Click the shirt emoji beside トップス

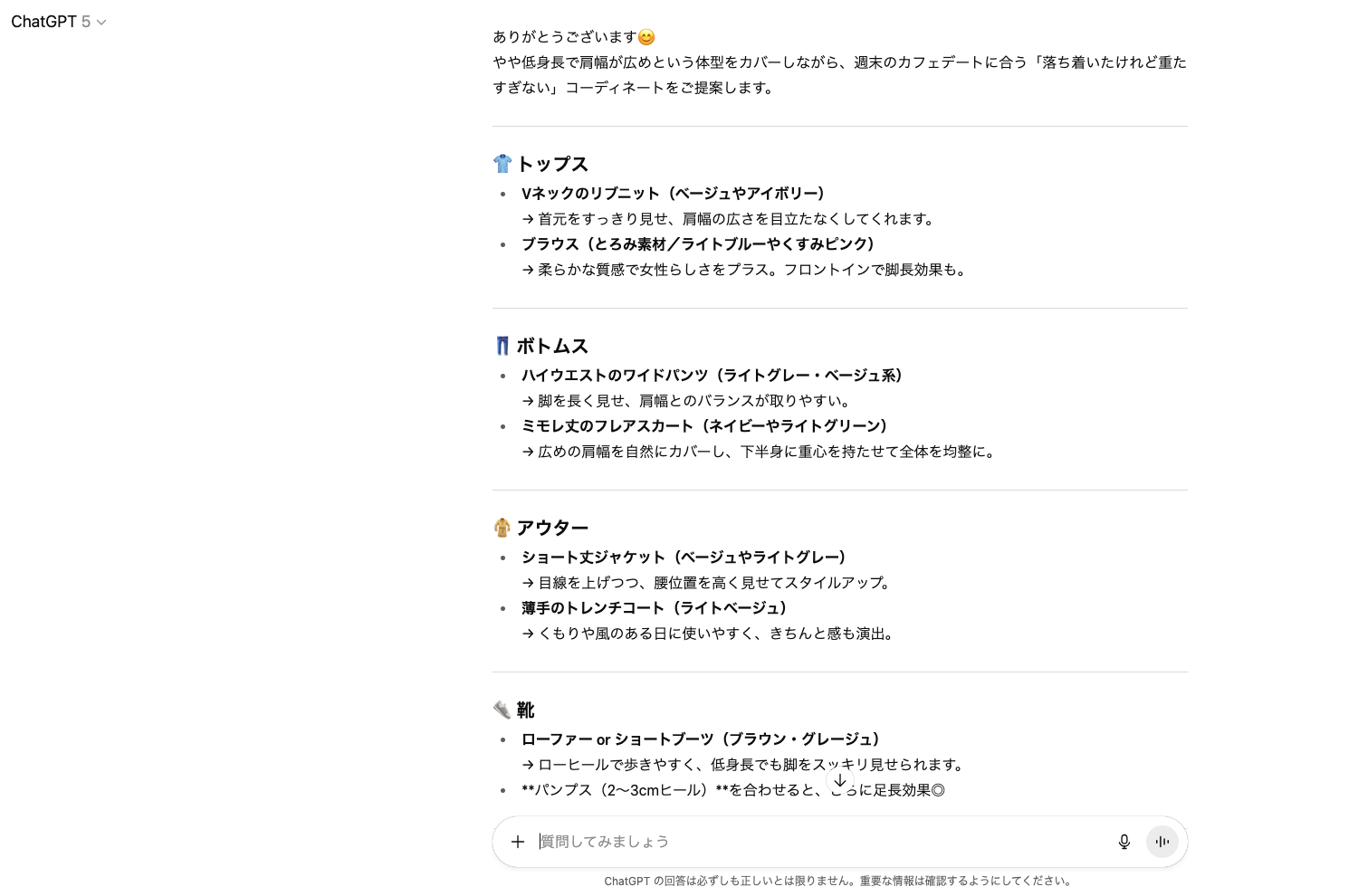tap(502, 163)
